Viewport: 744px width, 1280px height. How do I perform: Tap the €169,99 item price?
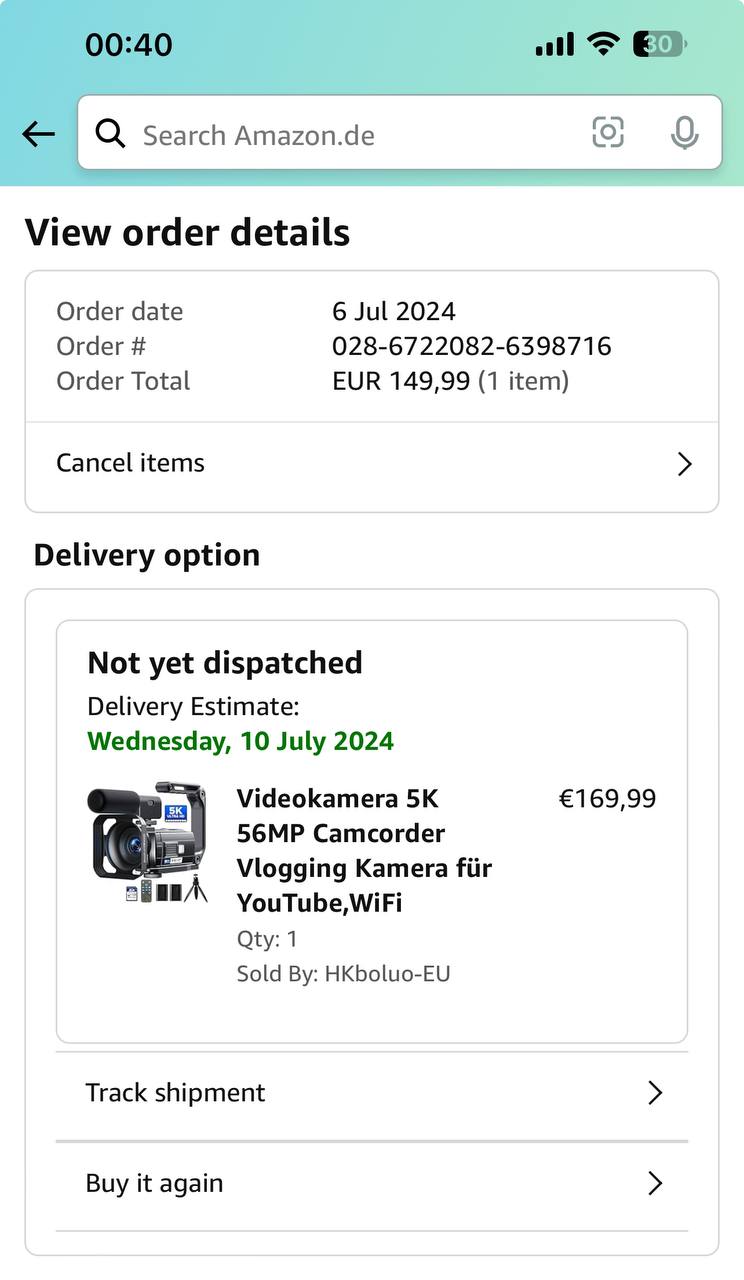(x=607, y=798)
